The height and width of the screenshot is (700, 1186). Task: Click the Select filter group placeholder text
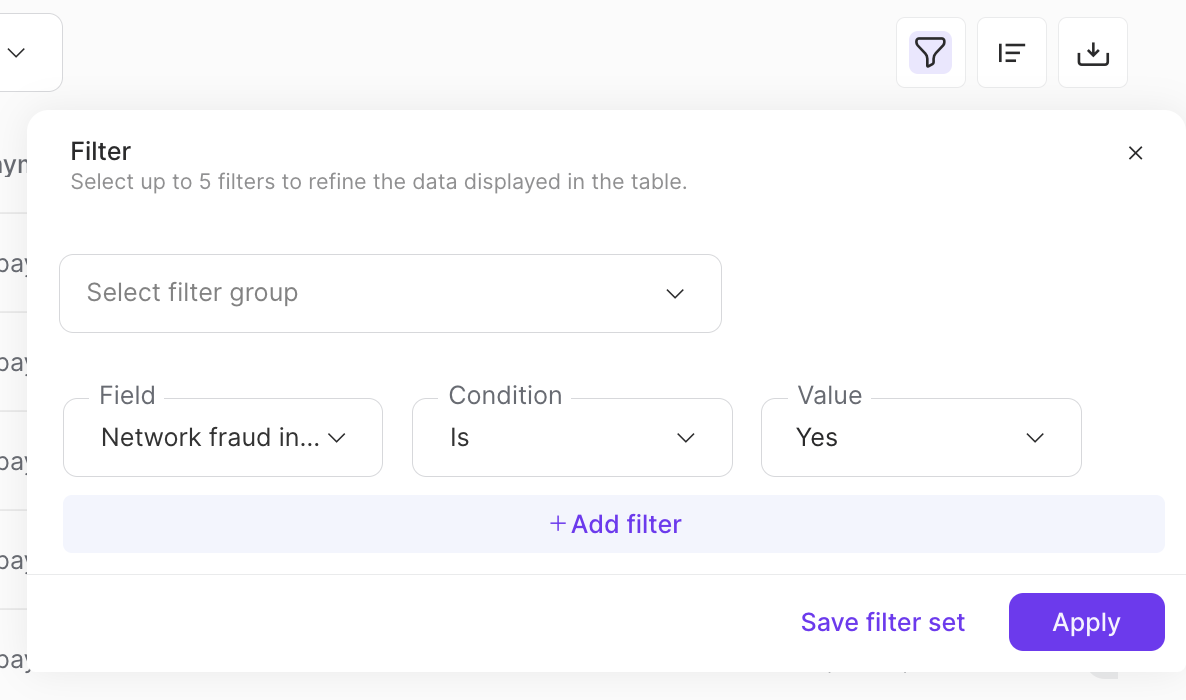tap(192, 293)
